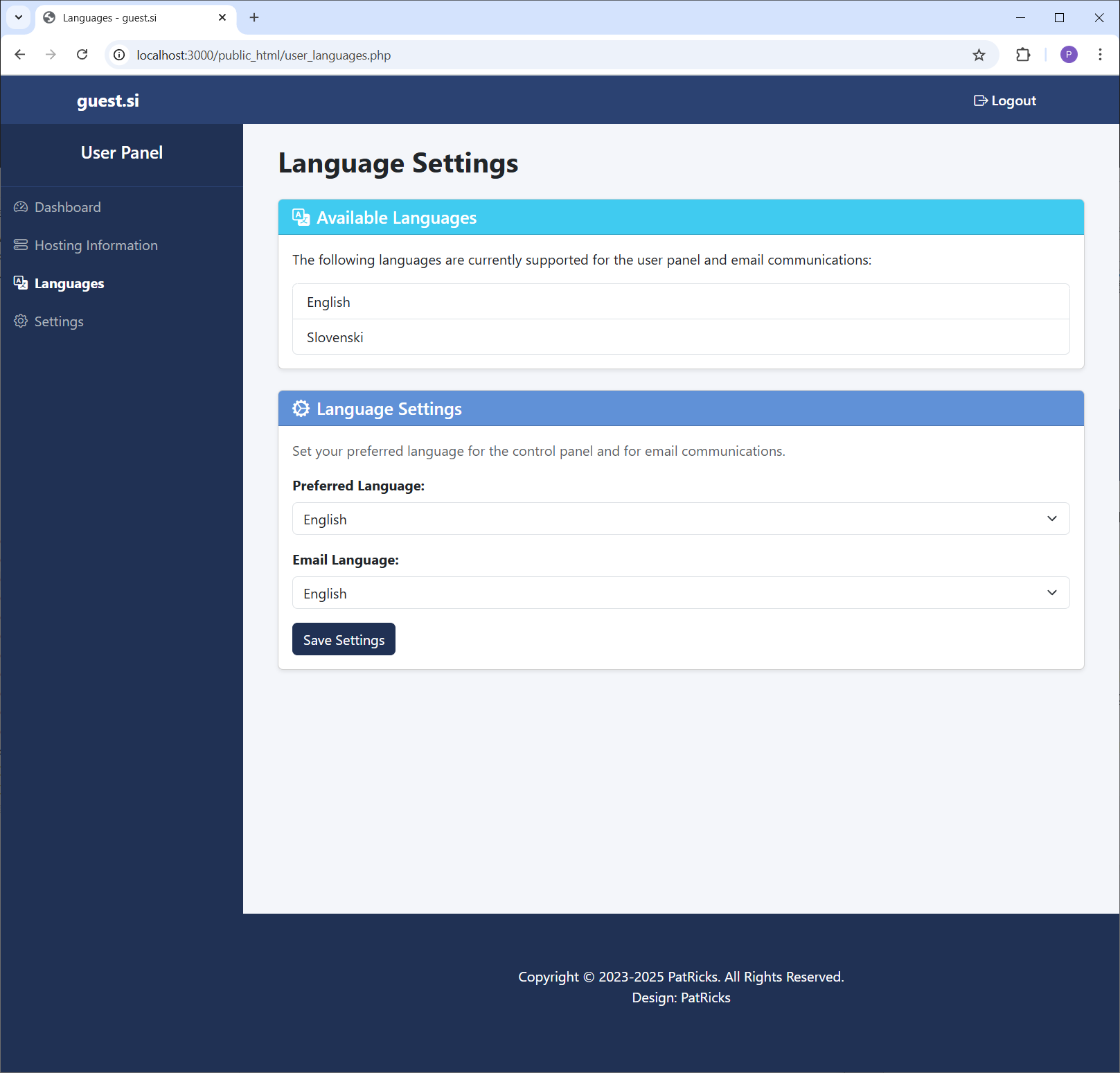The height and width of the screenshot is (1073, 1120).
Task: Click the browser profile avatar P
Action: click(x=1069, y=55)
